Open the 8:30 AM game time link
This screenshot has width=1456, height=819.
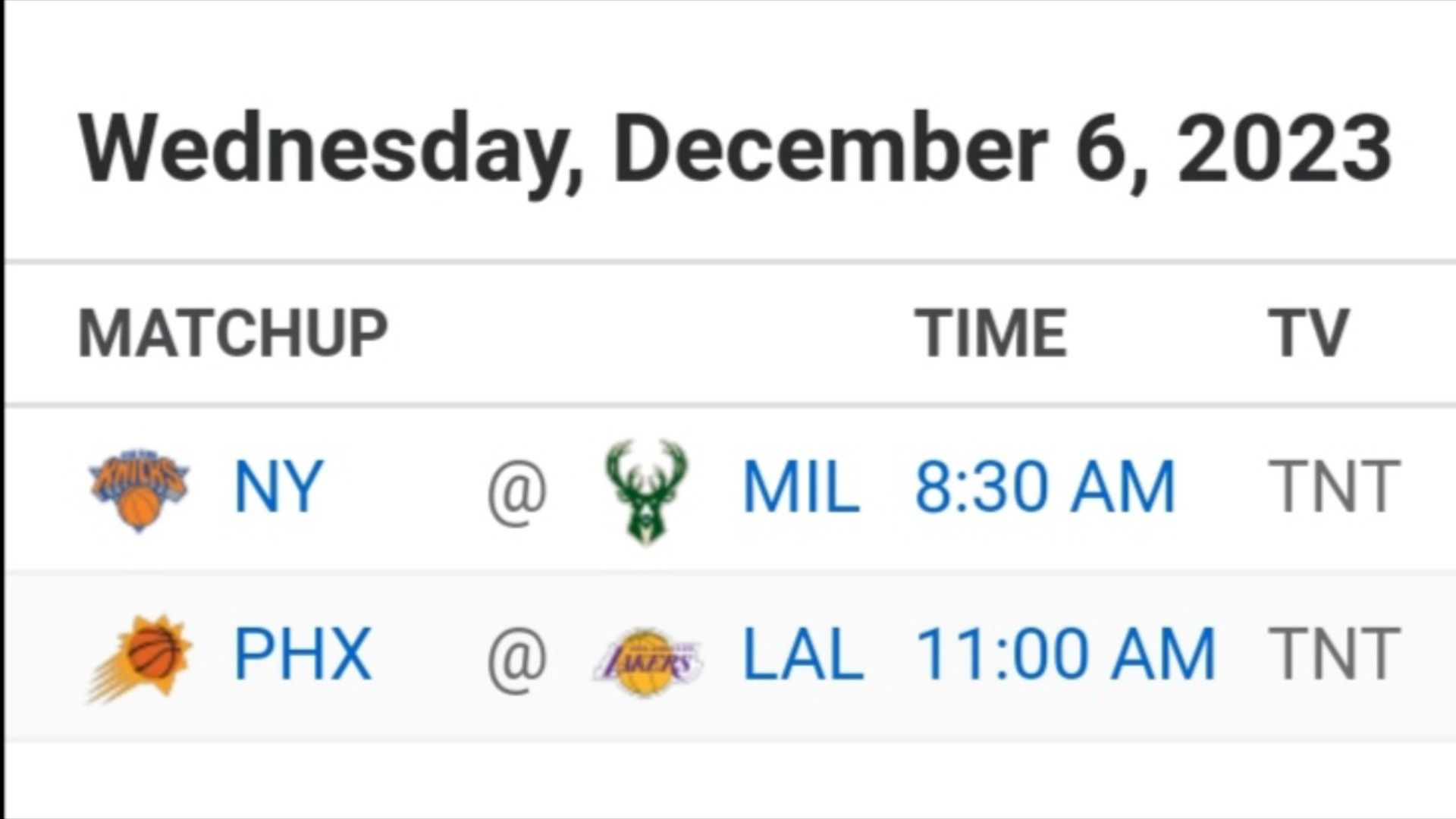(1045, 487)
